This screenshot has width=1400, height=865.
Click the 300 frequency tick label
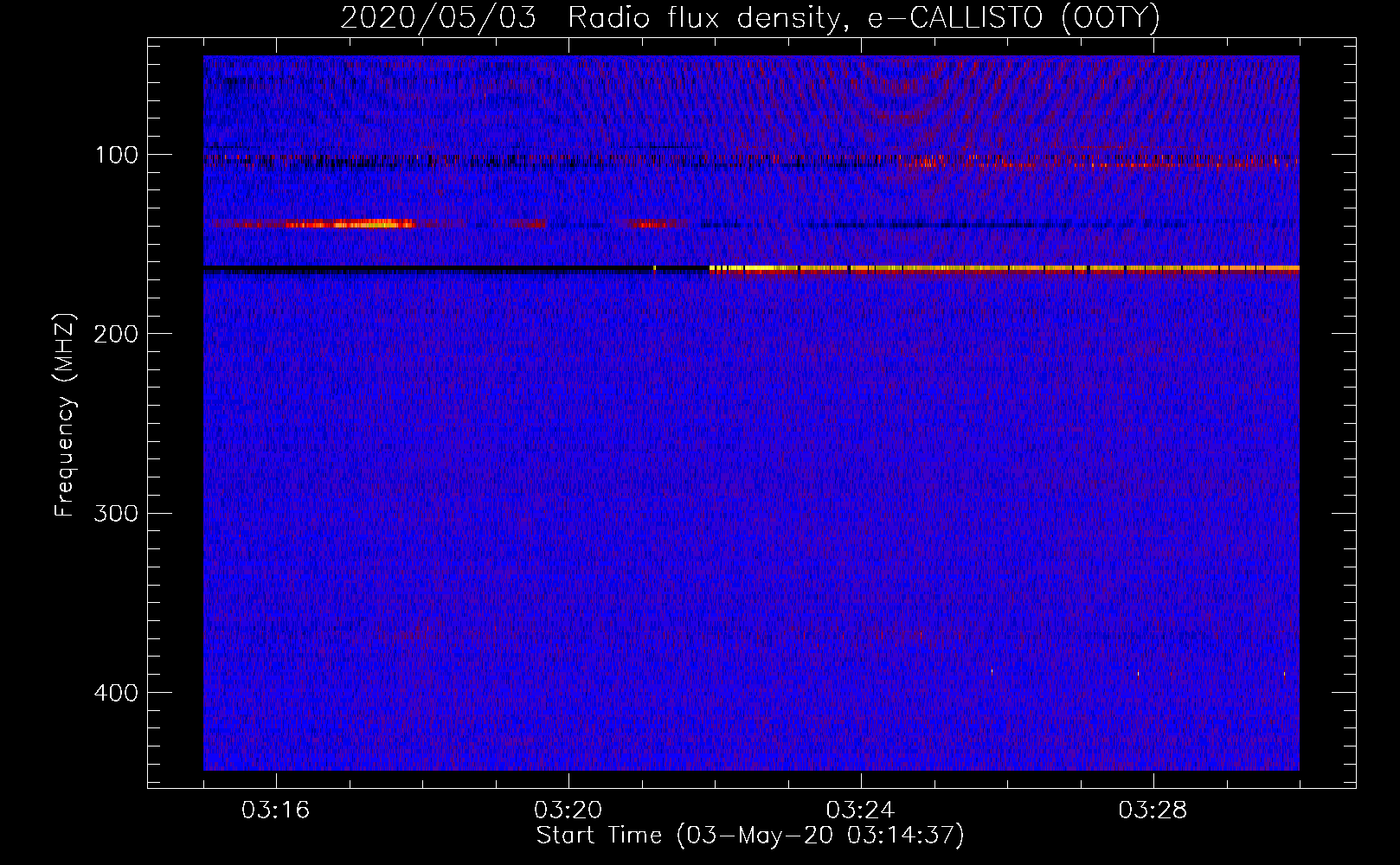pos(116,513)
